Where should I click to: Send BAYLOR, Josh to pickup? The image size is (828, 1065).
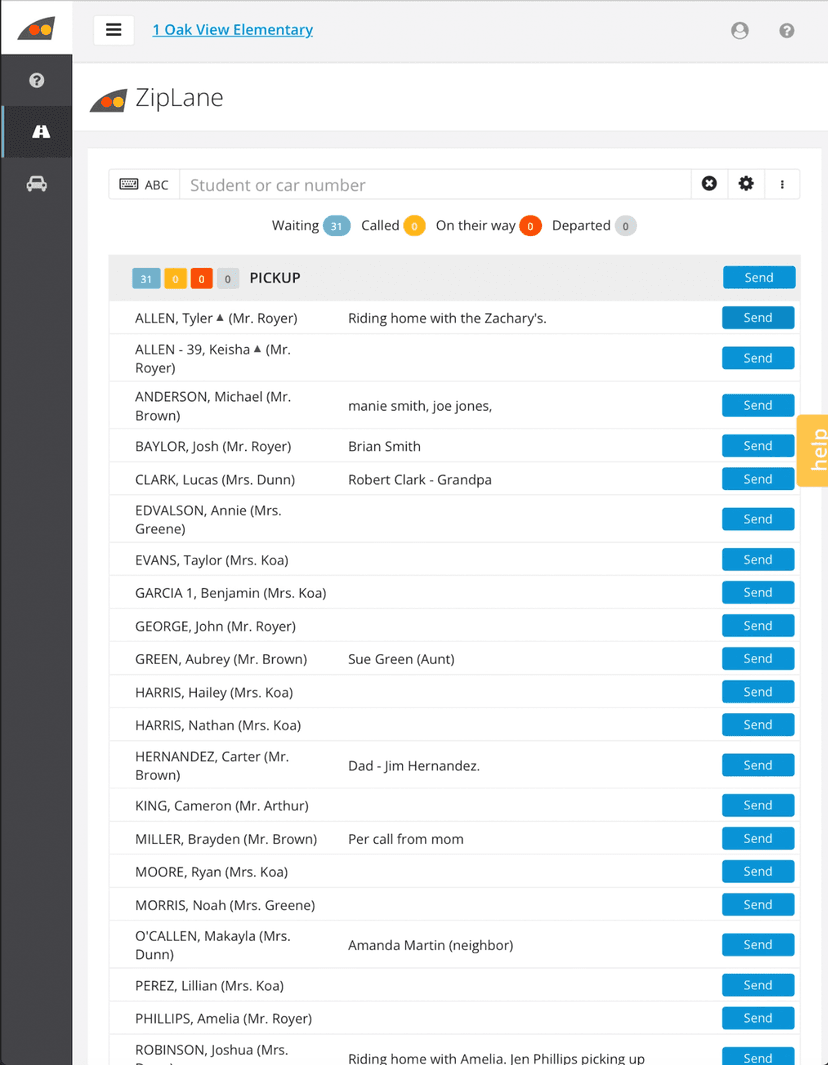(758, 446)
